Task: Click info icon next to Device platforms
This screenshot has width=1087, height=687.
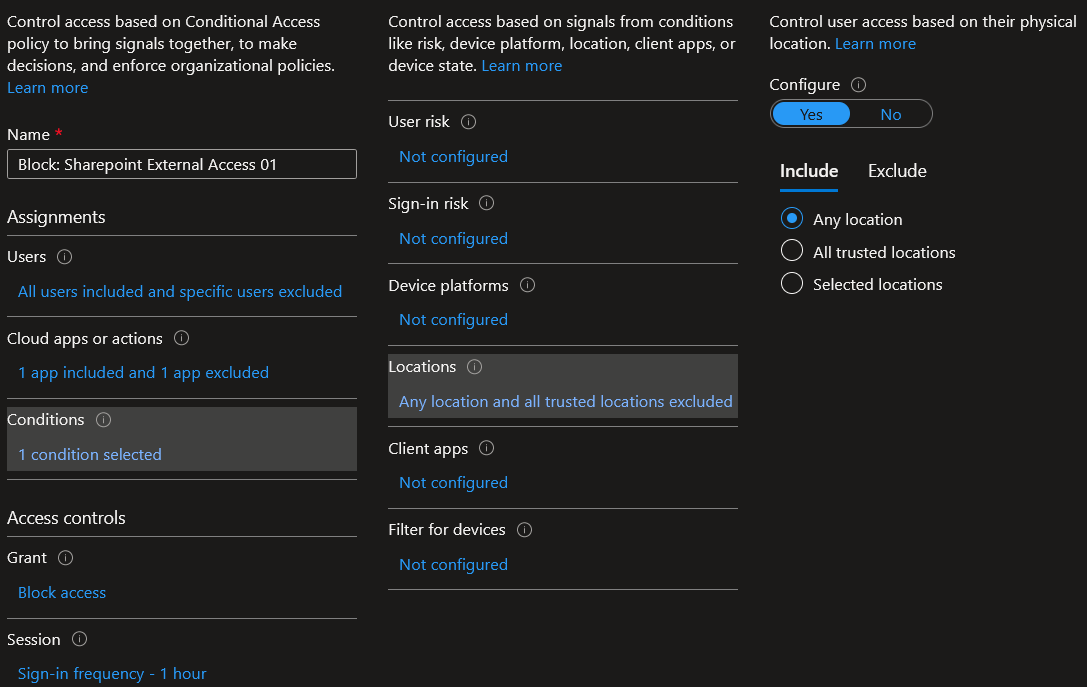Action: pos(528,285)
